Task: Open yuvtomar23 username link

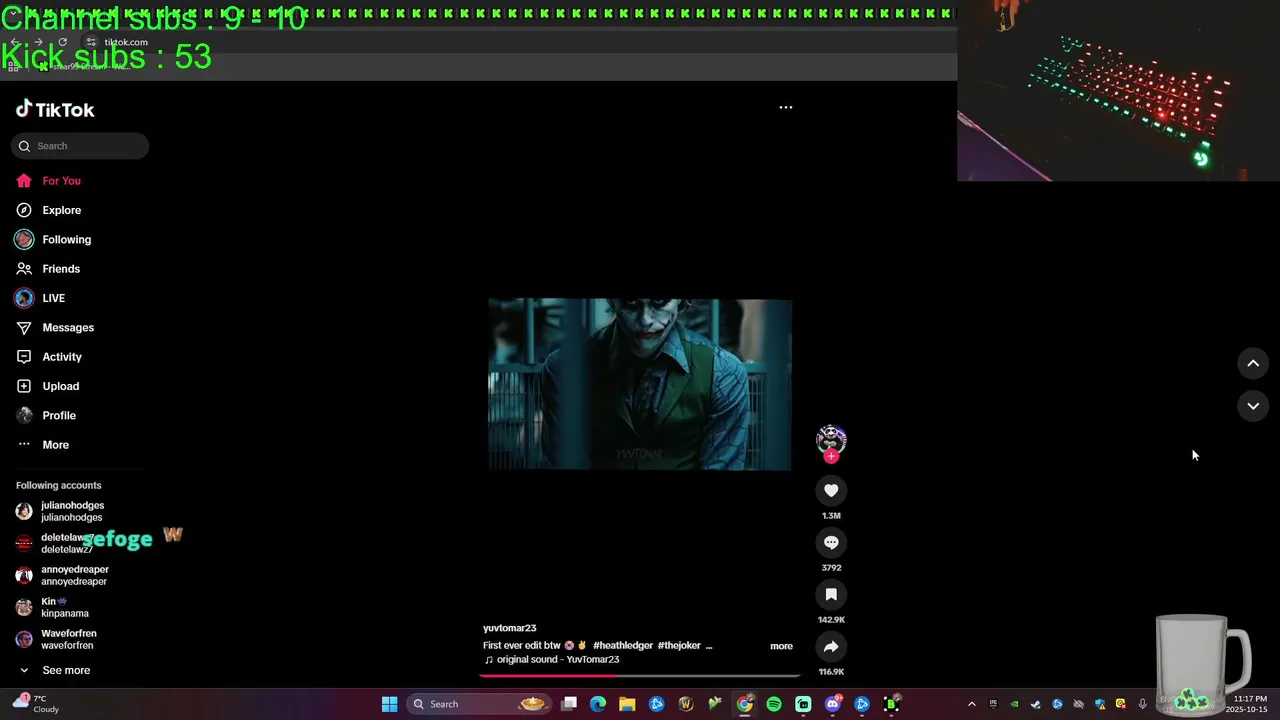Action: 510,628
